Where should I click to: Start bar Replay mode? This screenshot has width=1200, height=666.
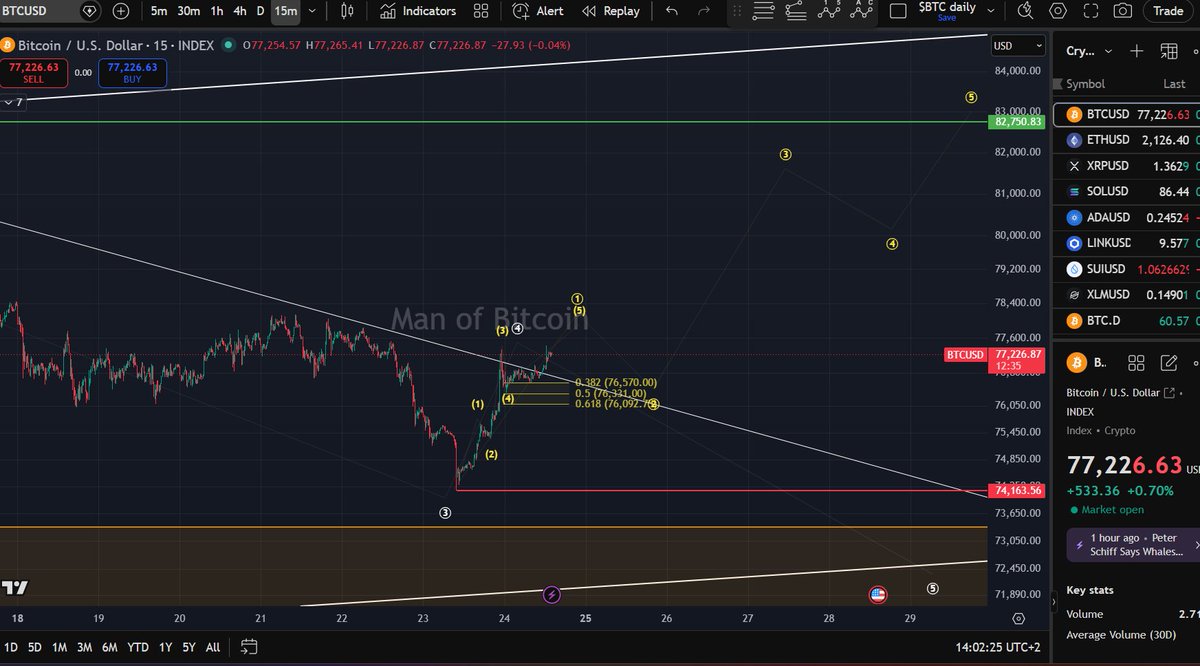pyautogui.click(x=610, y=11)
